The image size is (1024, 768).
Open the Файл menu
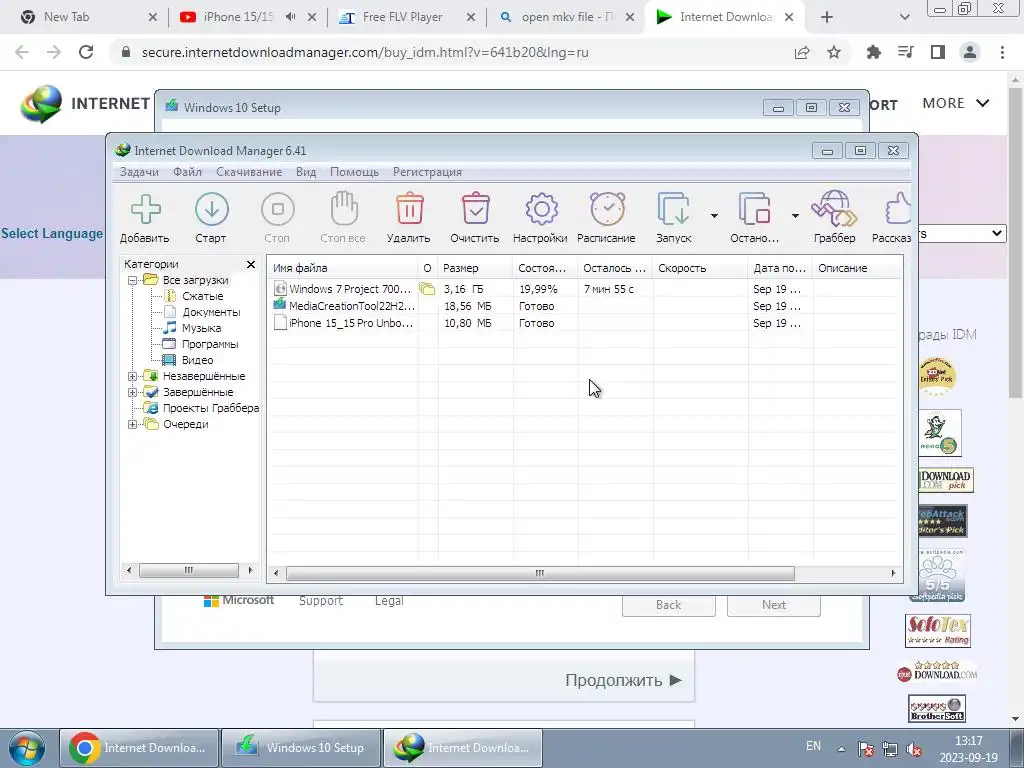pos(187,172)
